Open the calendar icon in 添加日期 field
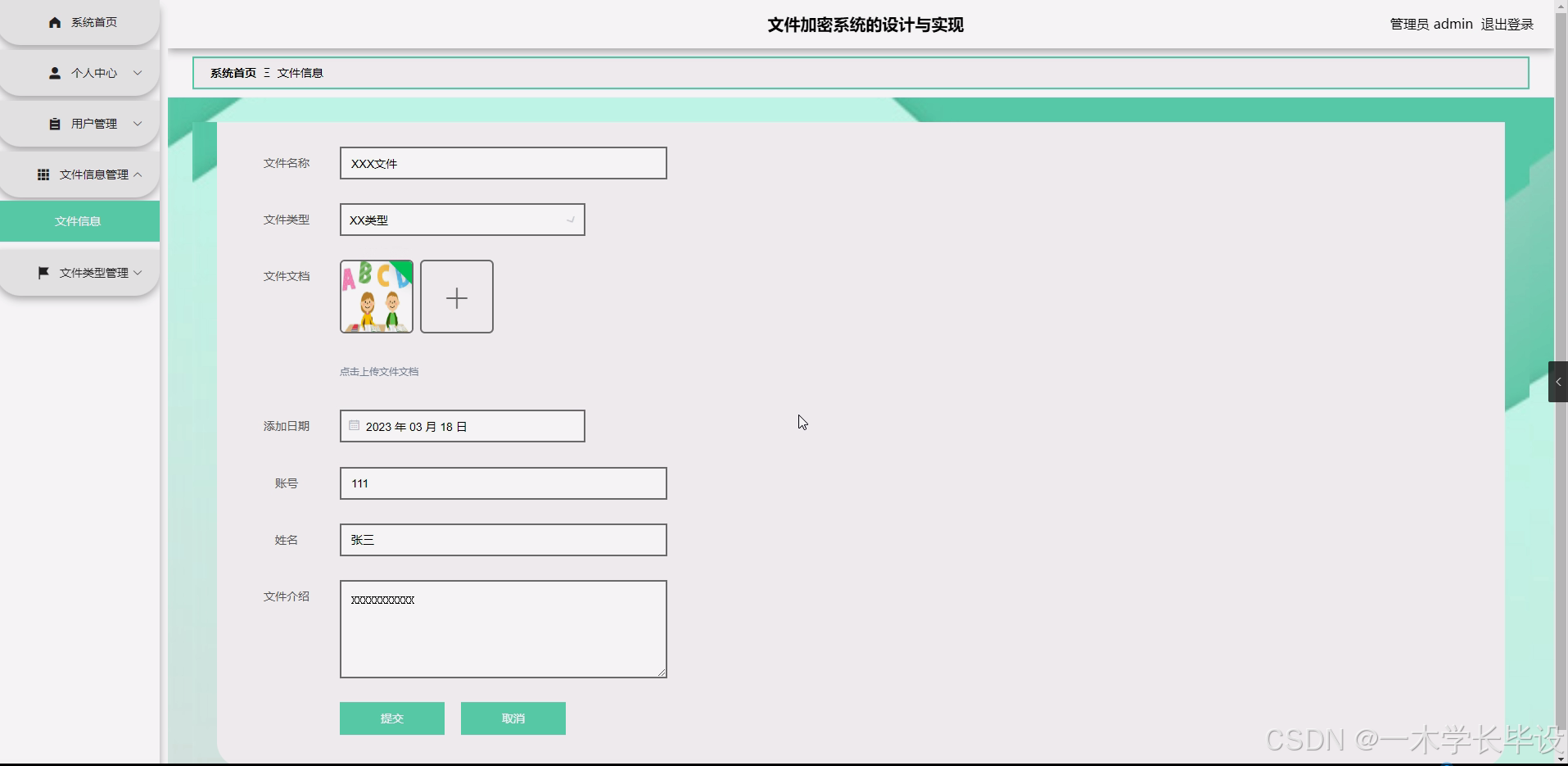 [x=354, y=425]
